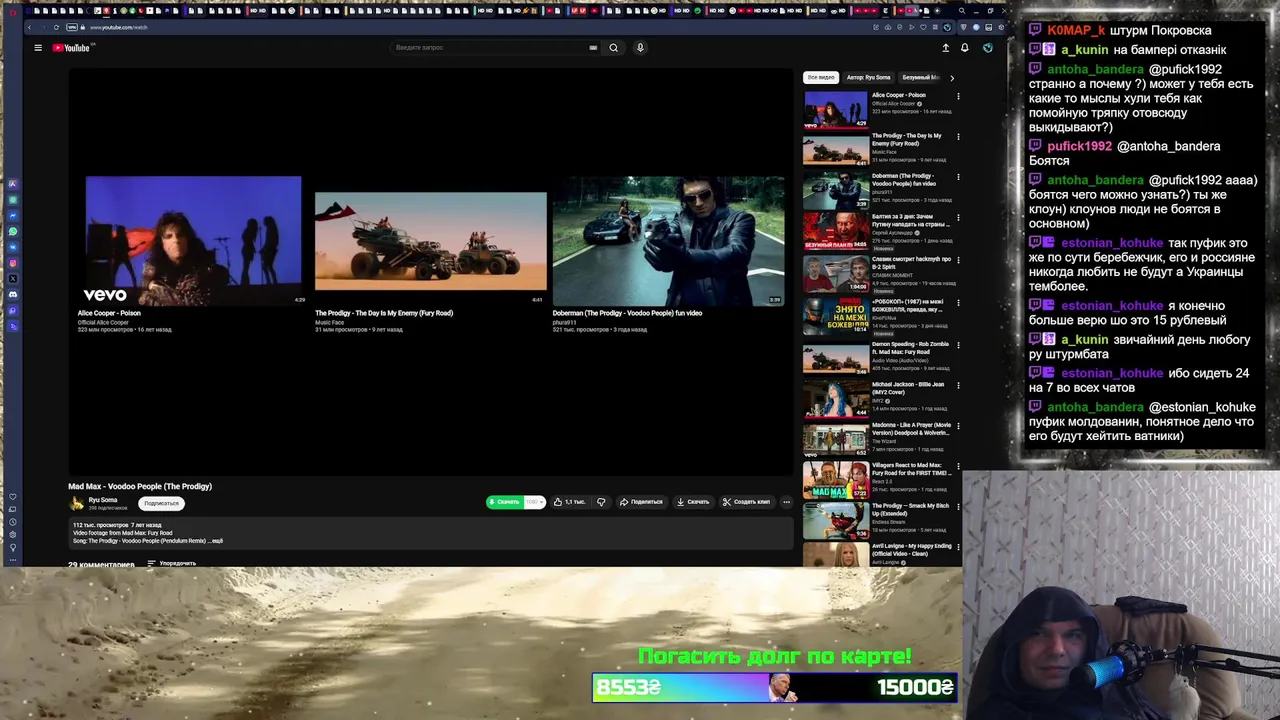The width and height of the screenshot is (1280, 720).
Task: Open sidebar Alice Cooper - Poison video
Action: click(836, 109)
